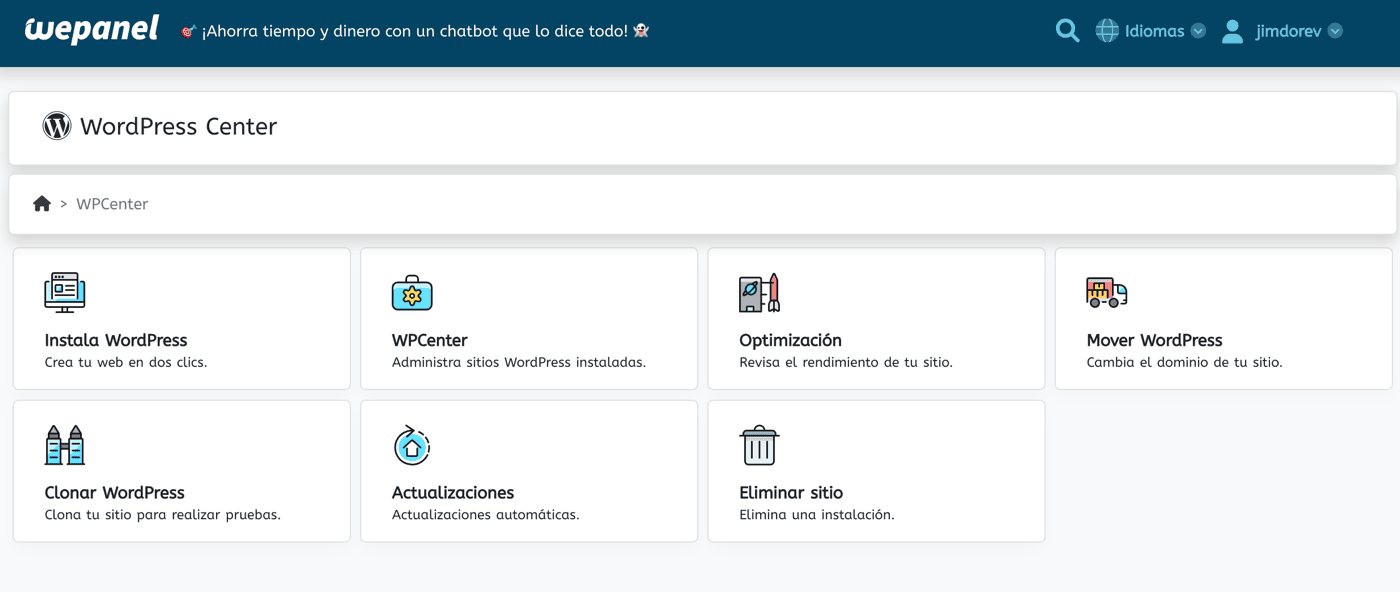Go home via breadcrumb house icon
Image resolution: width=1400 pixels, height=592 pixels.
pyautogui.click(x=42, y=204)
